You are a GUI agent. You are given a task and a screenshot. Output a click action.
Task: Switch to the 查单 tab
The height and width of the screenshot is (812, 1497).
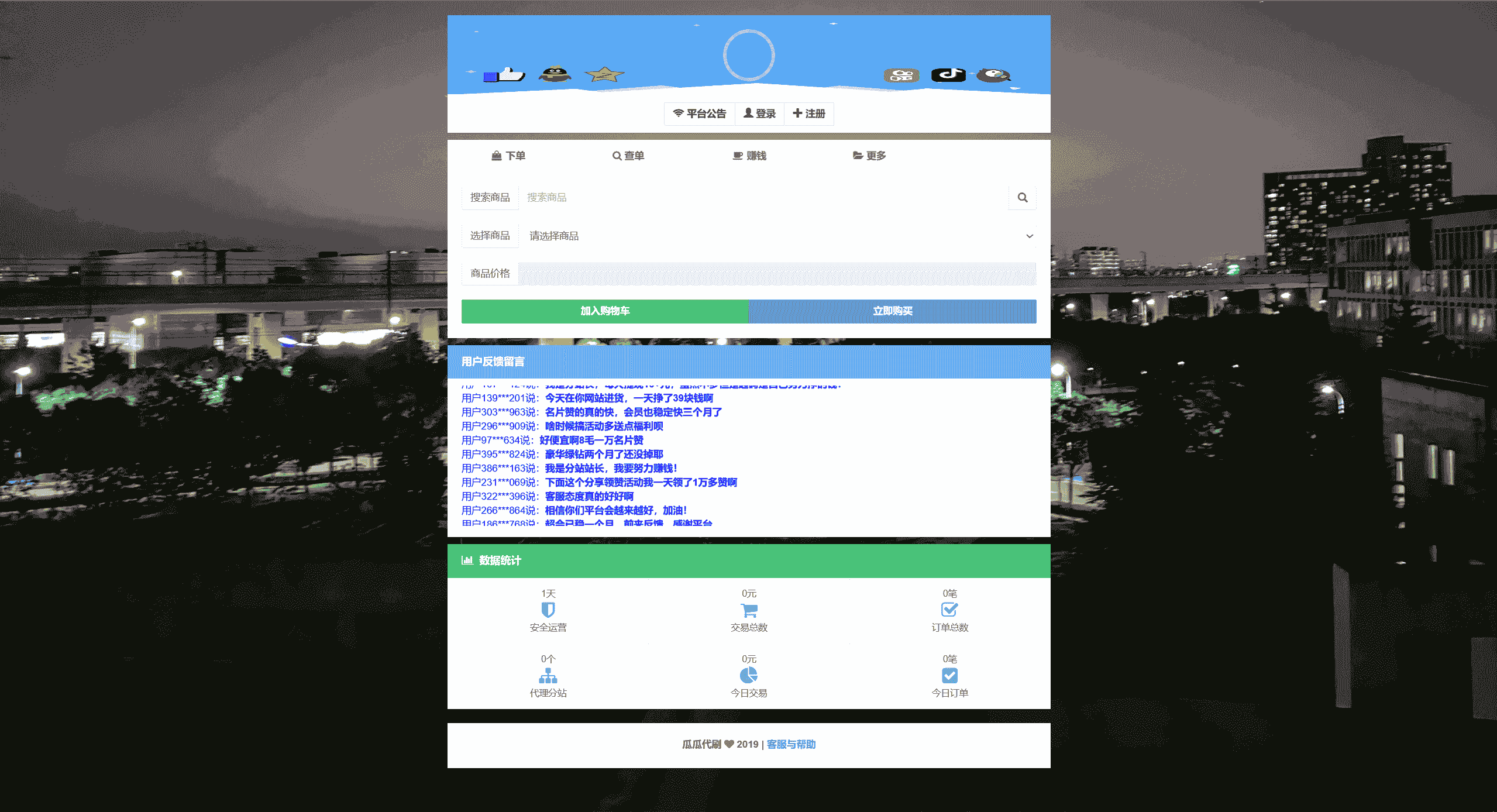(x=628, y=156)
